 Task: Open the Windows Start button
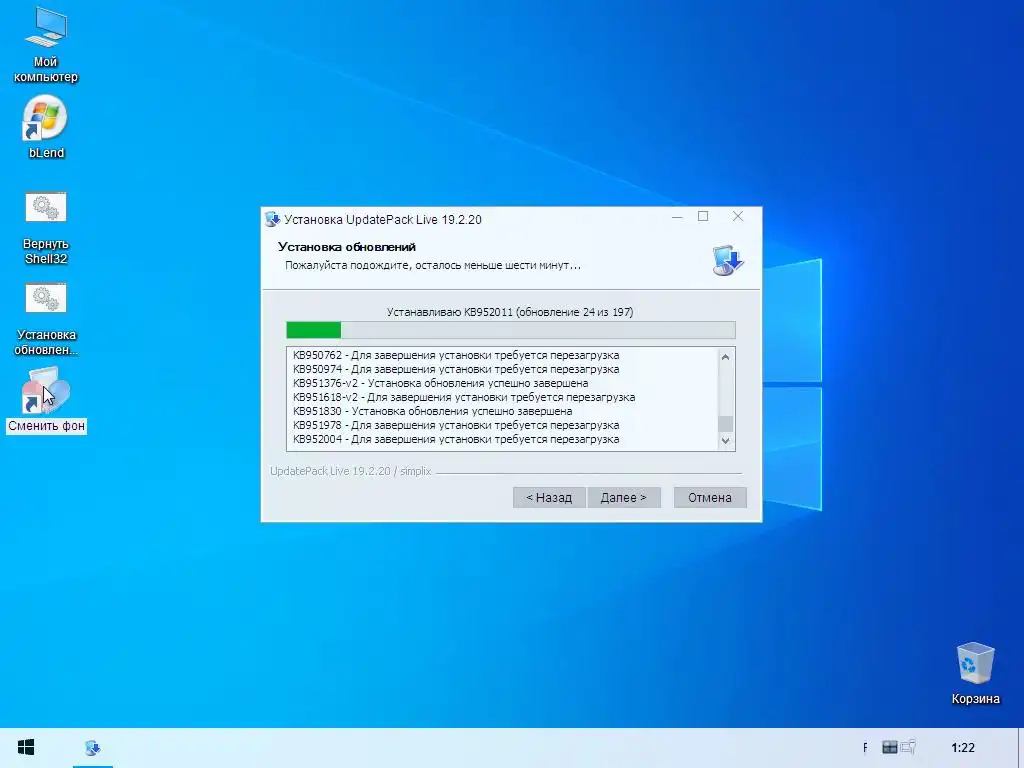[x=26, y=748]
